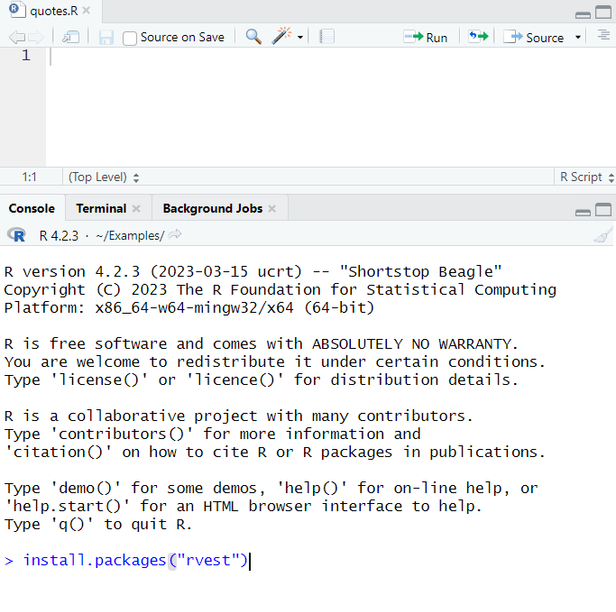Open the R Script file type selector

pos(587,177)
